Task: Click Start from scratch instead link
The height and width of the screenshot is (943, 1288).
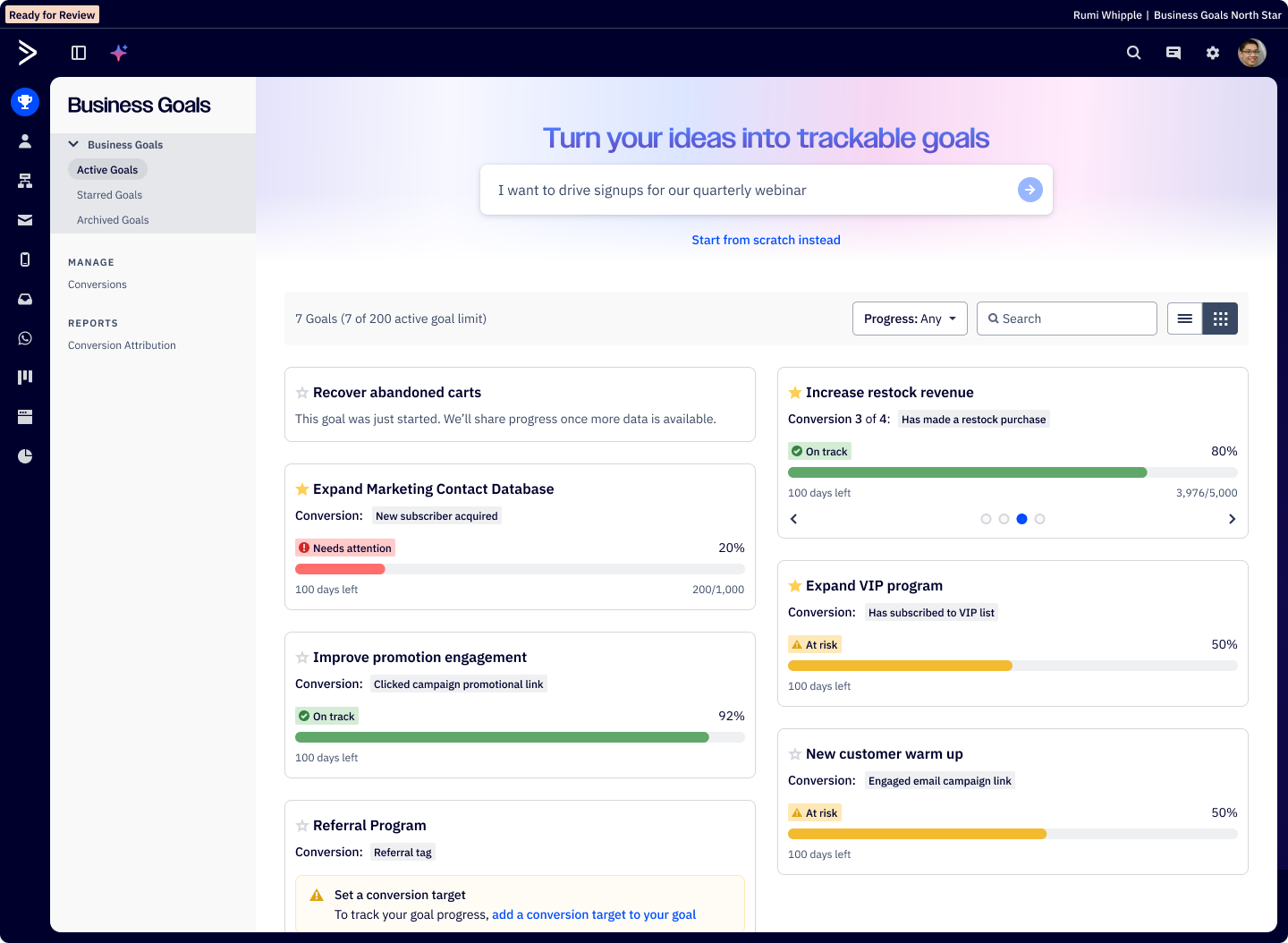Action: point(766,240)
